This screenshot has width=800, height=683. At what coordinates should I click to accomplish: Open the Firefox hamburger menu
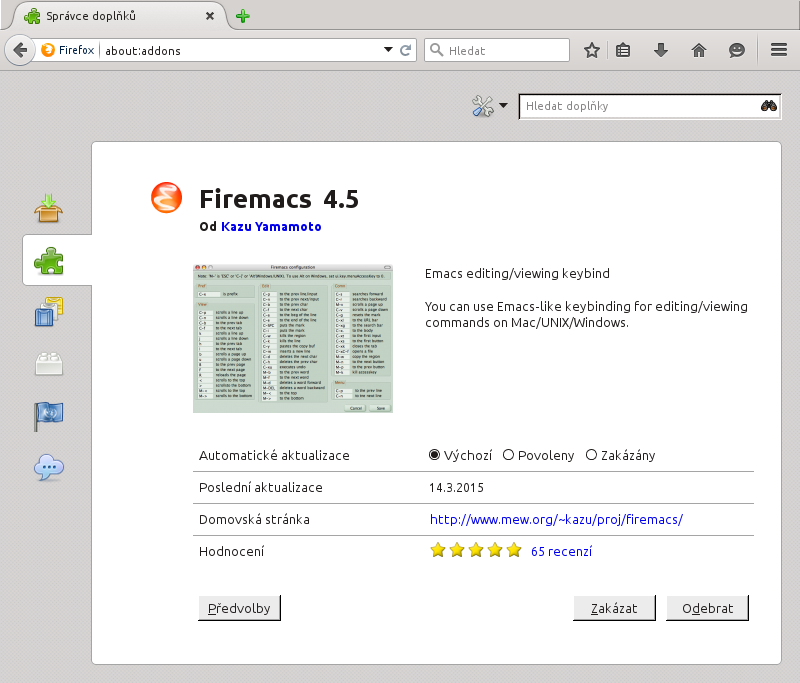pyautogui.click(x=779, y=50)
